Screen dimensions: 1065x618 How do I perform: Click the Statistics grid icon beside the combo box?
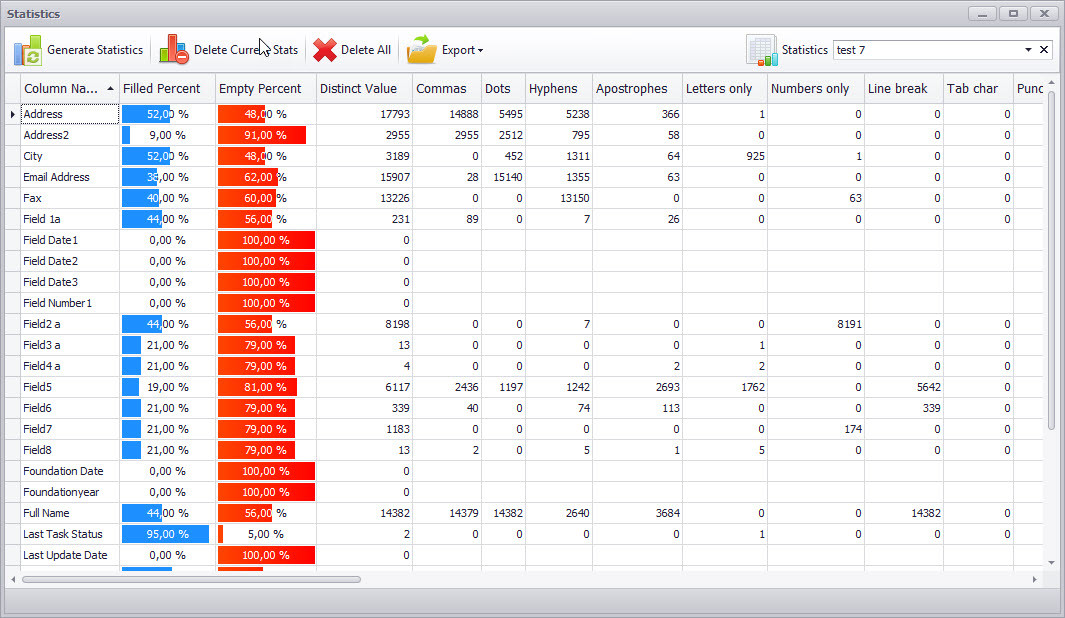761,50
